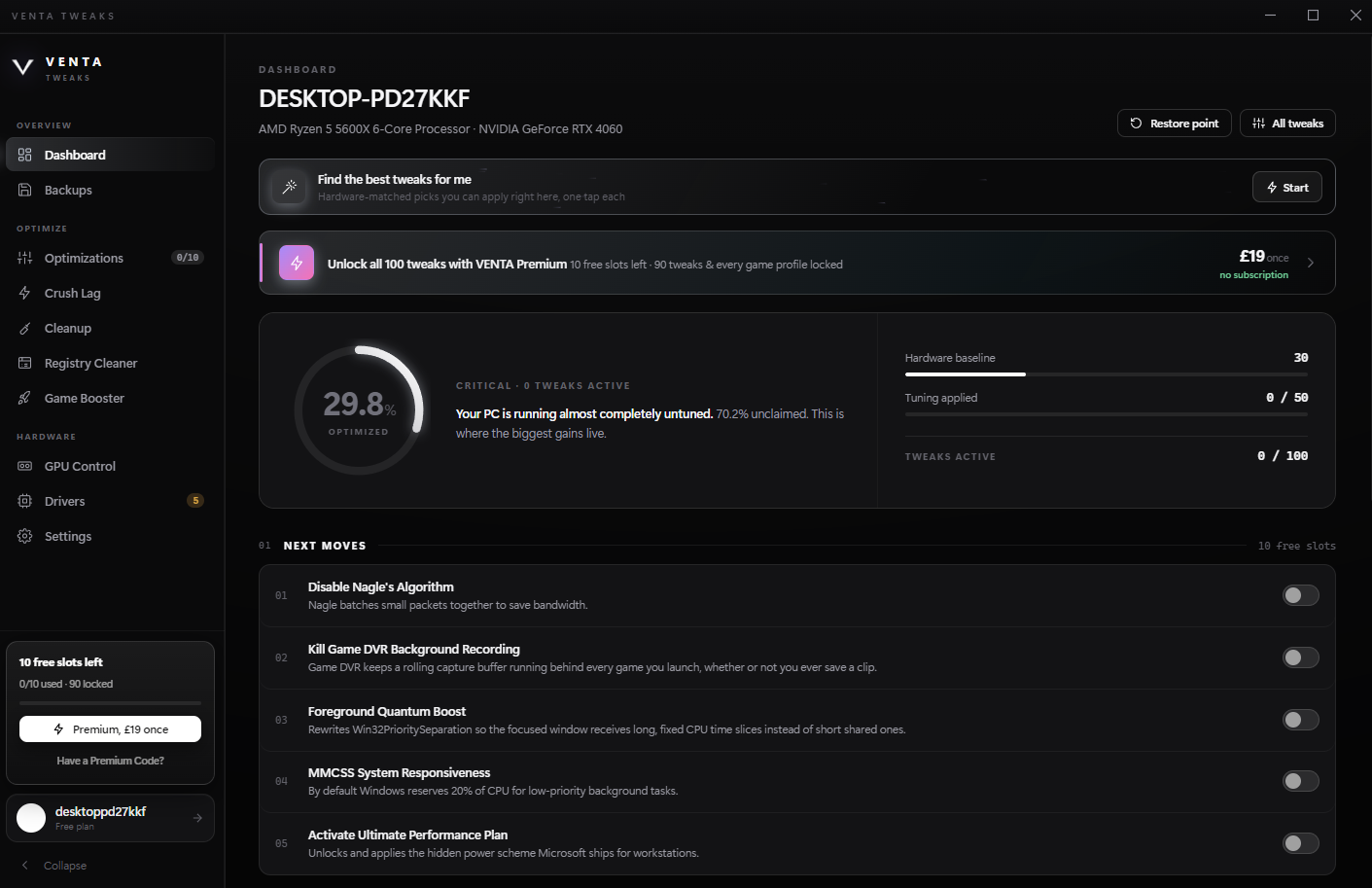Screen dimensions: 1372x888
Task: Click Foreground Quantum Boost title
Action: 387,711
